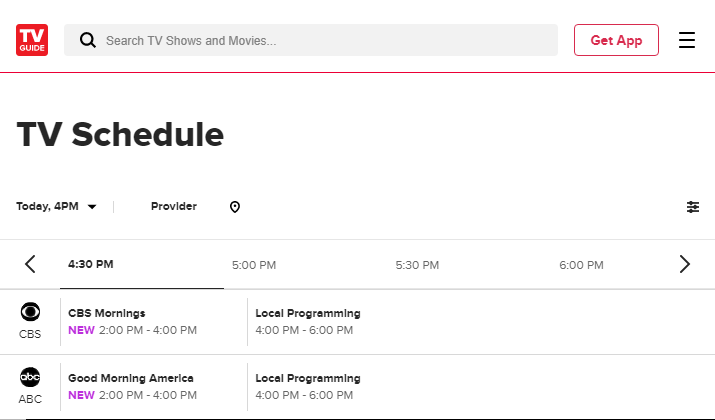Click the location pin icon
Image resolution: width=715 pixels, height=420 pixels.
(235, 207)
